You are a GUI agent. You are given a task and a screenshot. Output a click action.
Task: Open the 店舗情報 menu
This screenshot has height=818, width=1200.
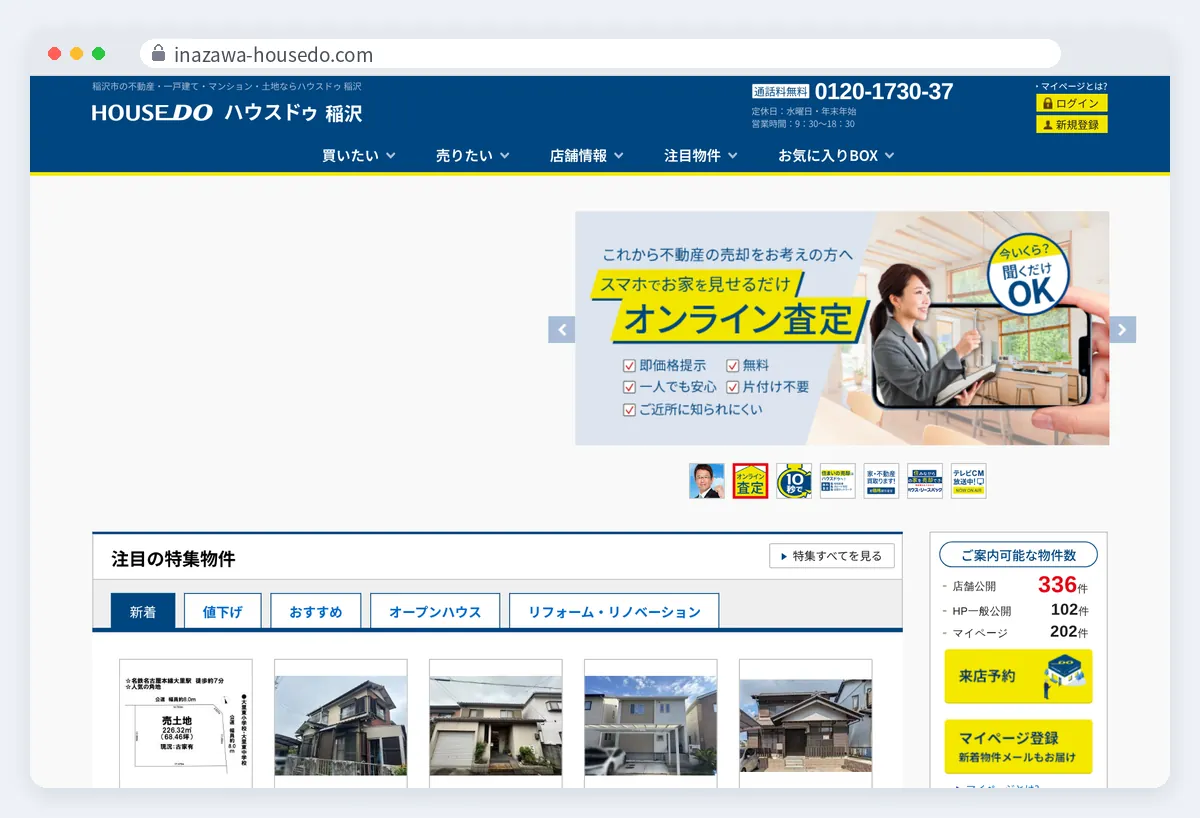587,155
